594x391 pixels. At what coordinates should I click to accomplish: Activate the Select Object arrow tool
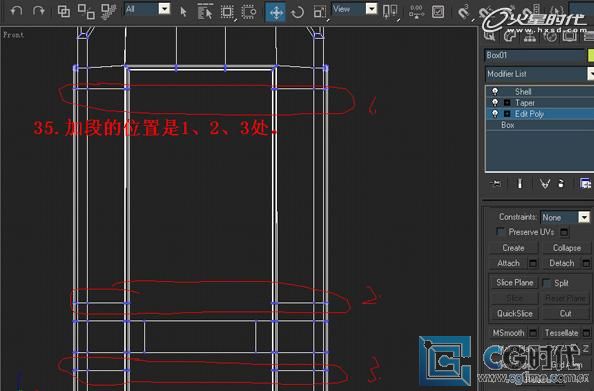click(x=184, y=12)
